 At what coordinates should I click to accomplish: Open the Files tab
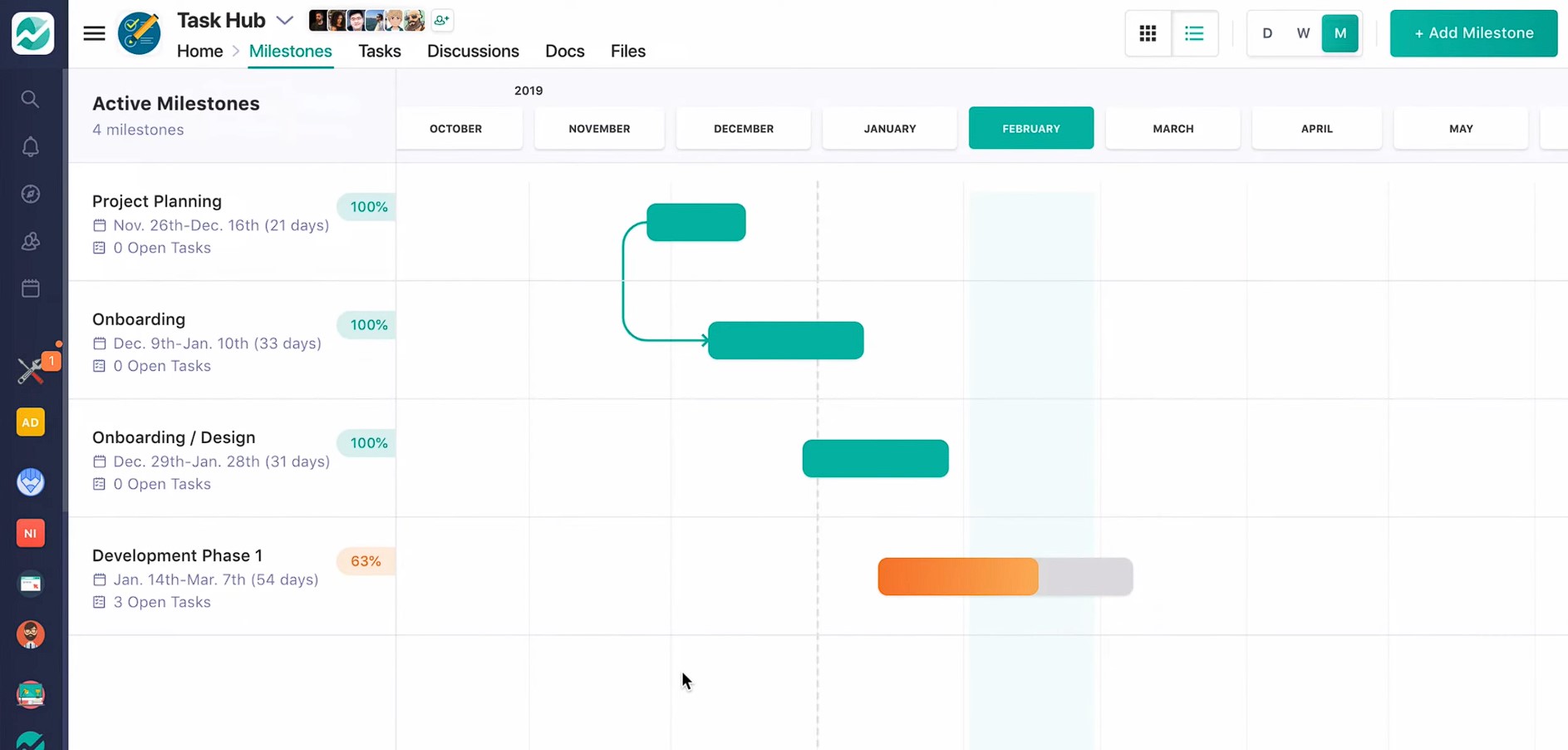click(x=627, y=51)
